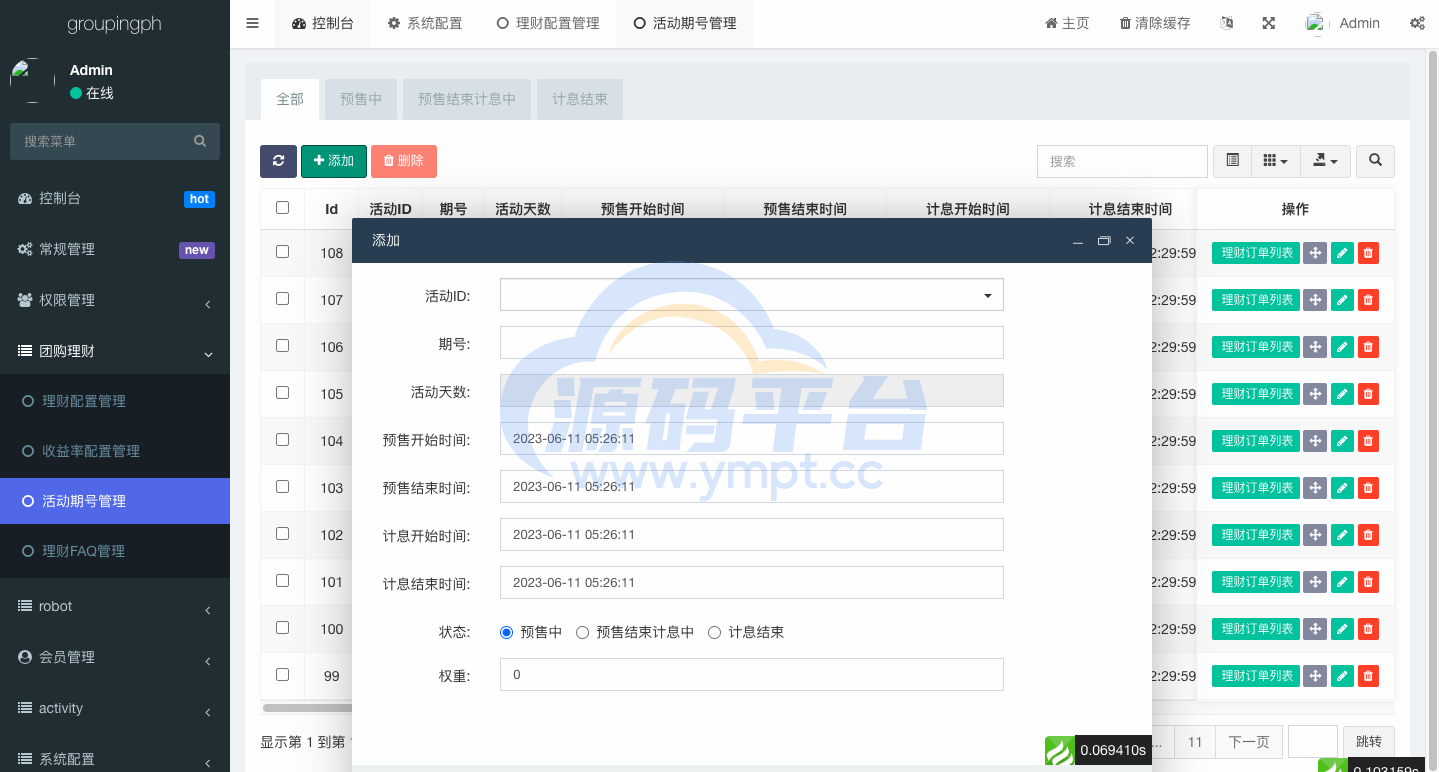This screenshot has width=1439, height=772.
Task: Click the edit pencil icon in row 99
Action: [x=1342, y=676]
